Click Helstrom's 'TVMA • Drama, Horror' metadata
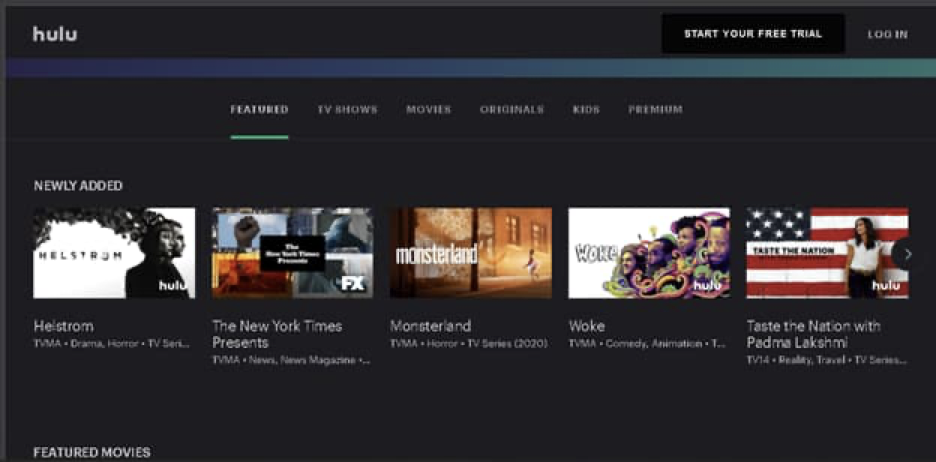The height and width of the screenshot is (462, 936). (112, 344)
